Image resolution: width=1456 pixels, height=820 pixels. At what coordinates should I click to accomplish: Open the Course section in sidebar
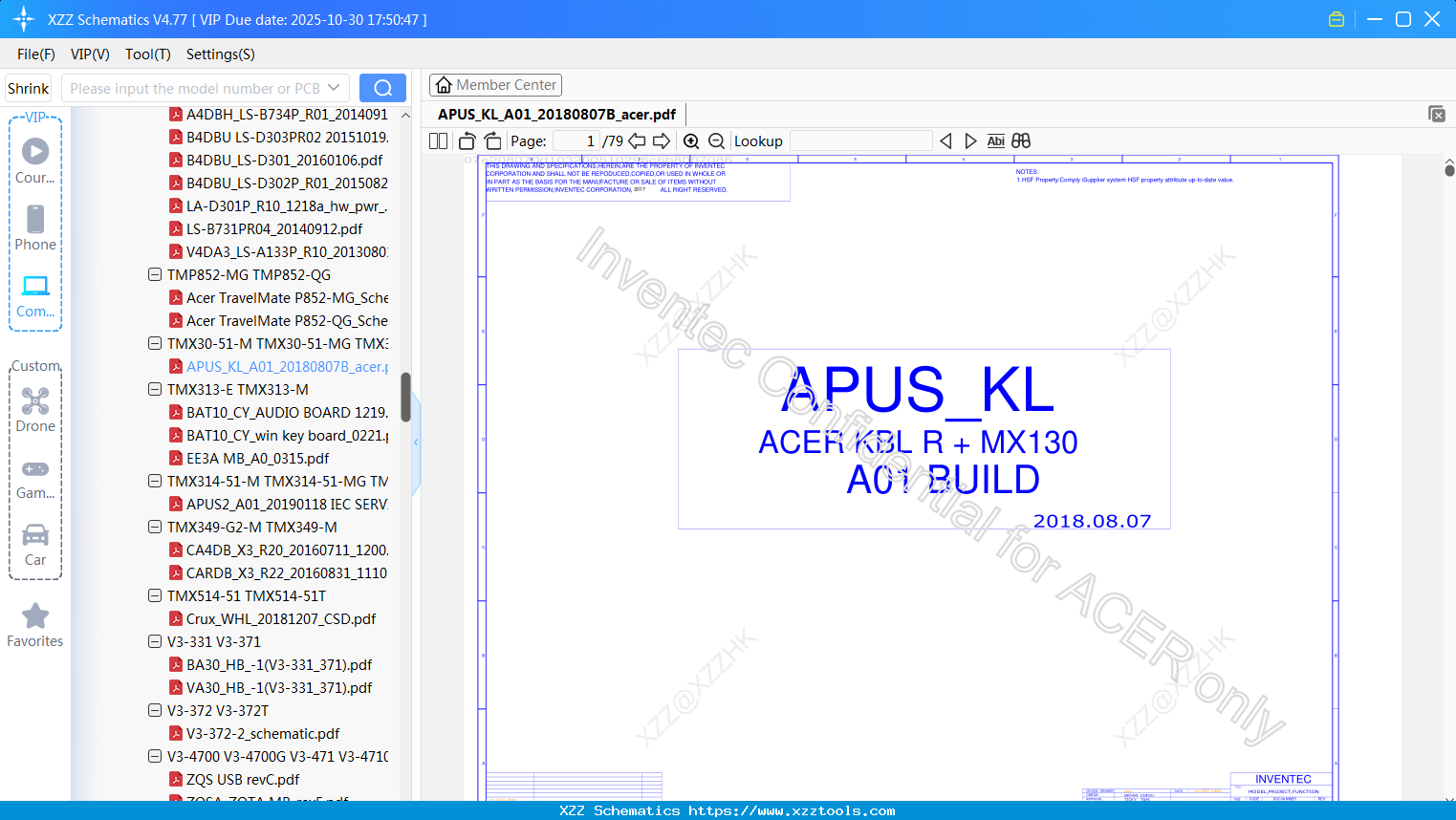point(35,161)
